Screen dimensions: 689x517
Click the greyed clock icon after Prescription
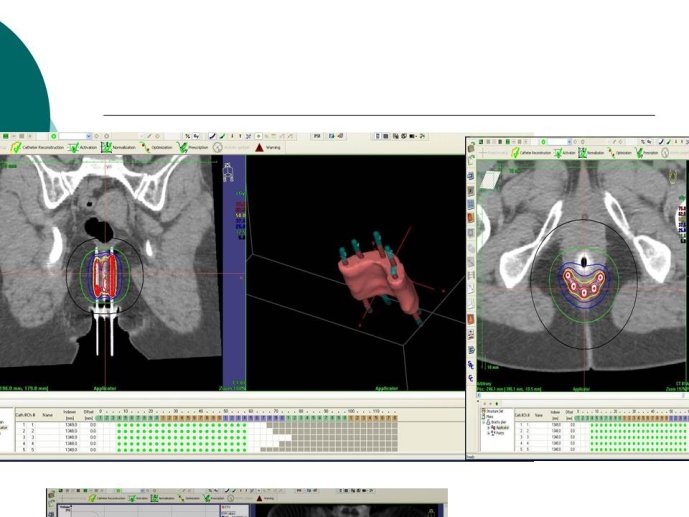(x=218, y=148)
